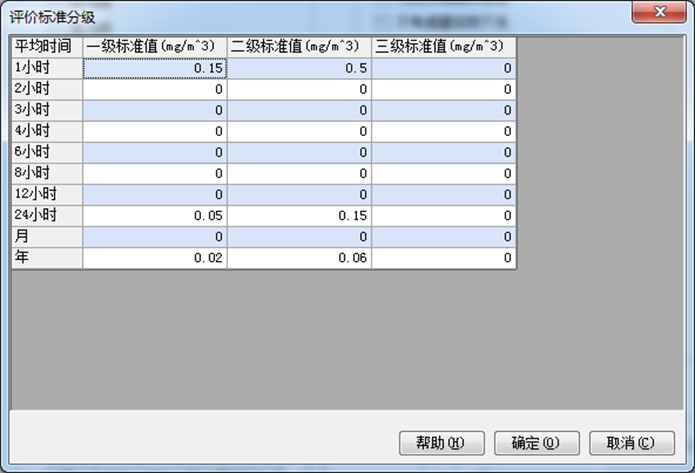The width and height of the screenshot is (695, 473).
Task: Click the 二级标准值(mg/m^3) column header
Action: (x=299, y=47)
